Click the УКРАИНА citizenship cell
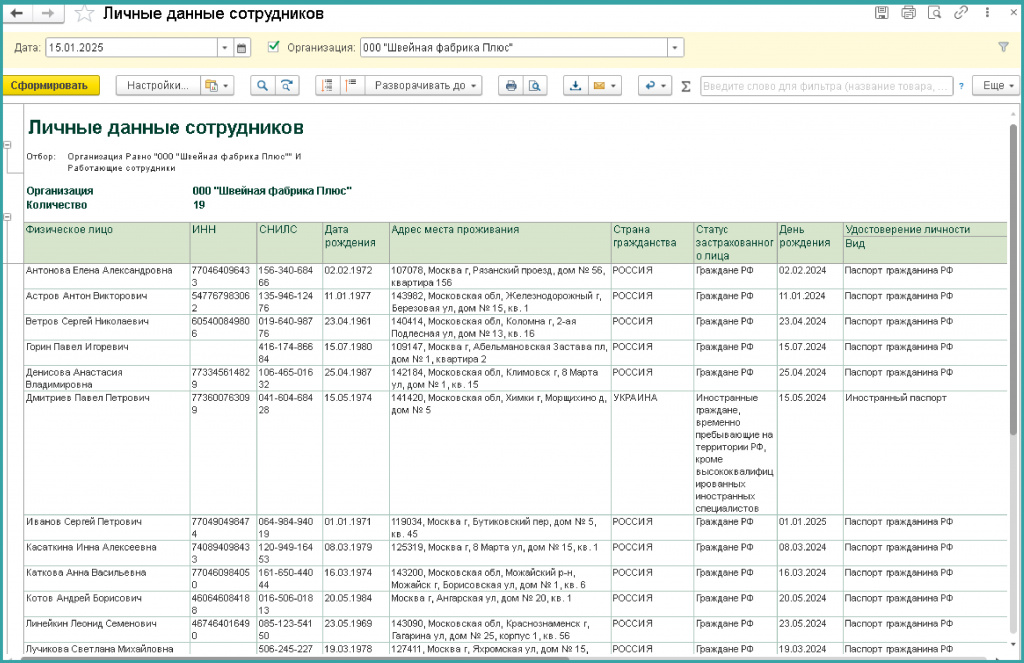 click(x=652, y=453)
